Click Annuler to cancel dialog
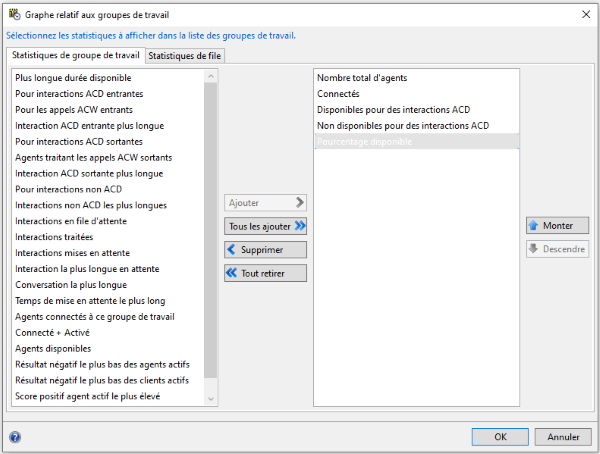The width and height of the screenshot is (600, 454). 563,437
